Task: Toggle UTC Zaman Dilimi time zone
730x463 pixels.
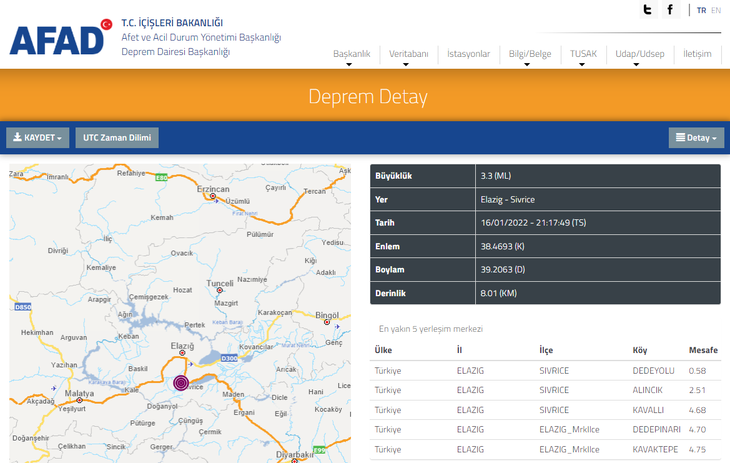Action: [117, 138]
